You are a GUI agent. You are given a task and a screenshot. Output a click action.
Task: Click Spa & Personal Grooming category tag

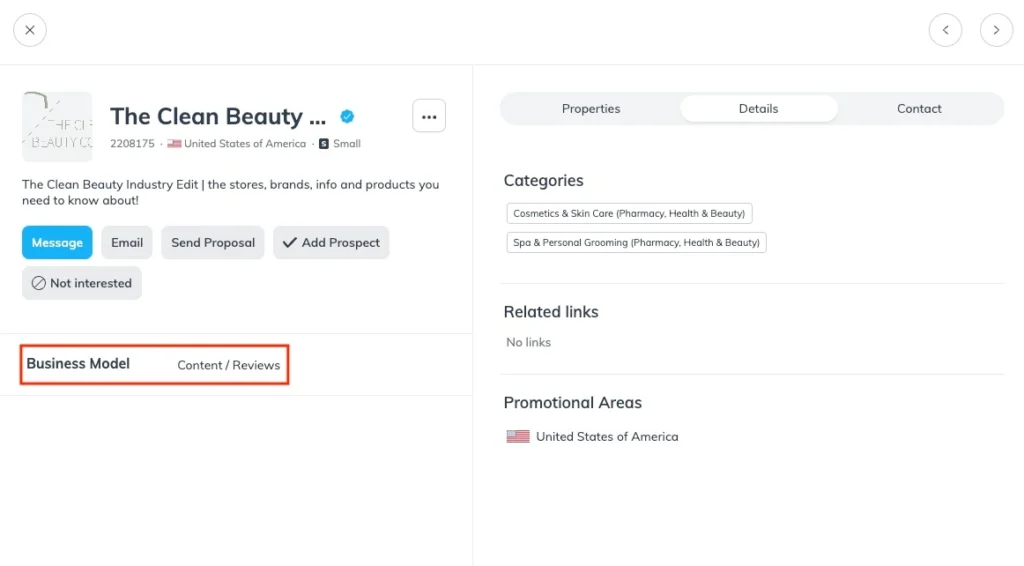pos(636,242)
